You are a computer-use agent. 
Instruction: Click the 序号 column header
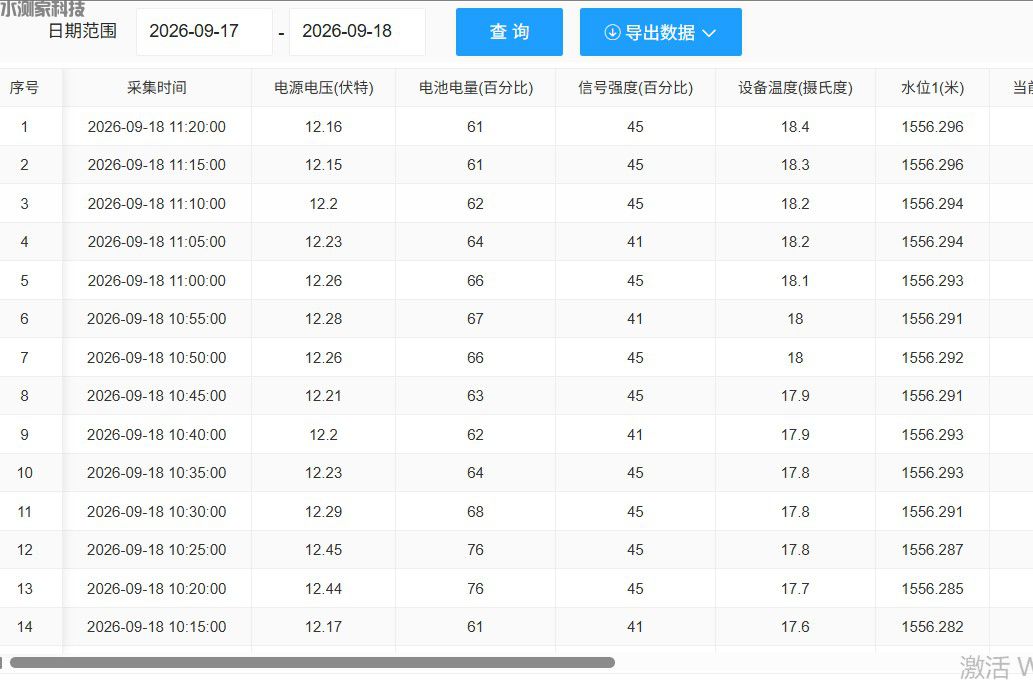coord(24,88)
